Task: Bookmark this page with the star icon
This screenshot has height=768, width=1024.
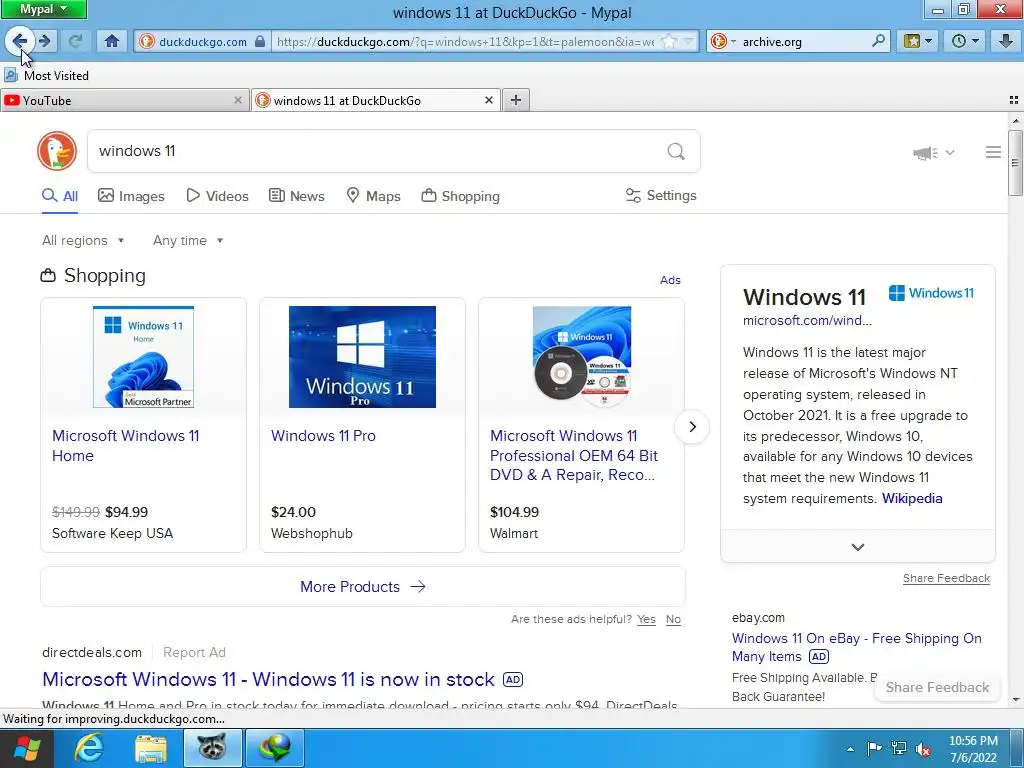Action: click(669, 41)
